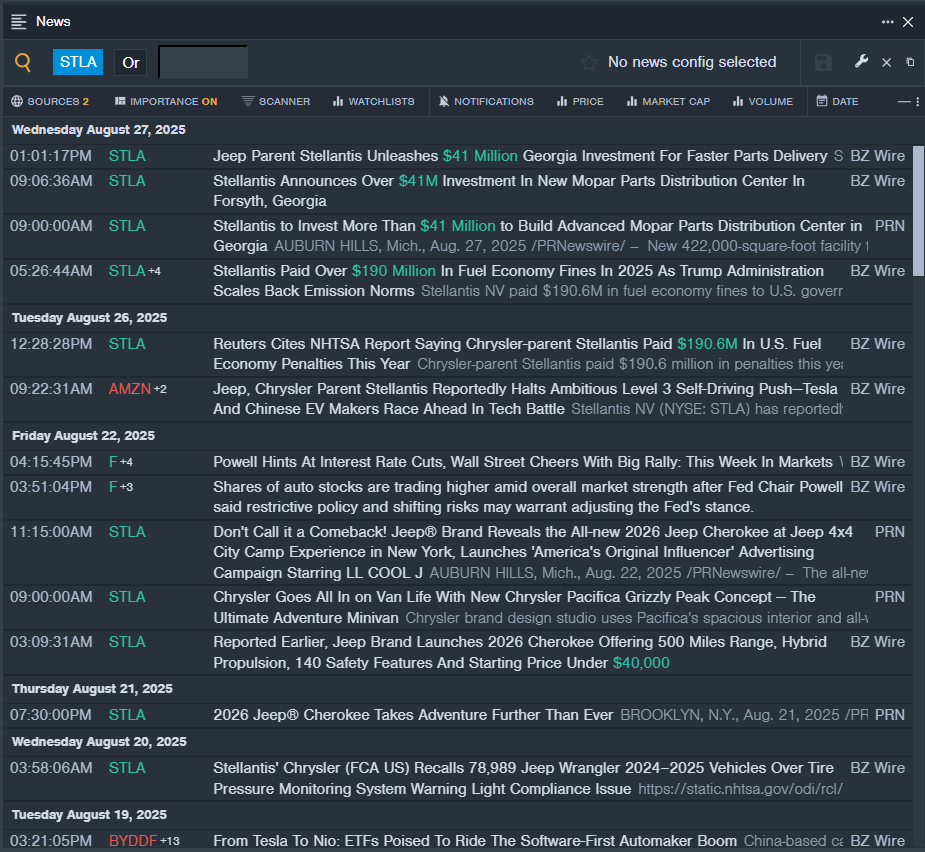Open Chrysler Recalls 78,989 Jeep Wrangler headline
The width and height of the screenshot is (925, 852).
coord(523,778)
